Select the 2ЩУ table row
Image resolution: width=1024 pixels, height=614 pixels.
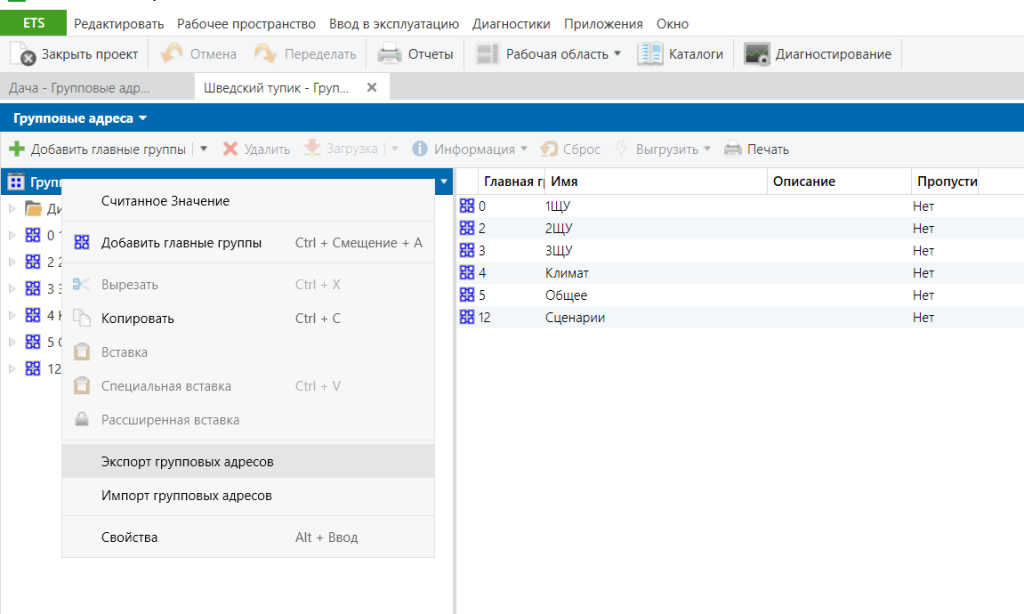(x=740, y=228)
